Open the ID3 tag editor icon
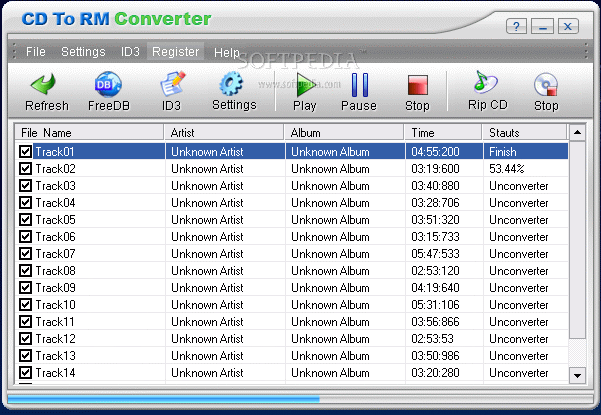The image size is (601, 415). (x=172, y=84)
